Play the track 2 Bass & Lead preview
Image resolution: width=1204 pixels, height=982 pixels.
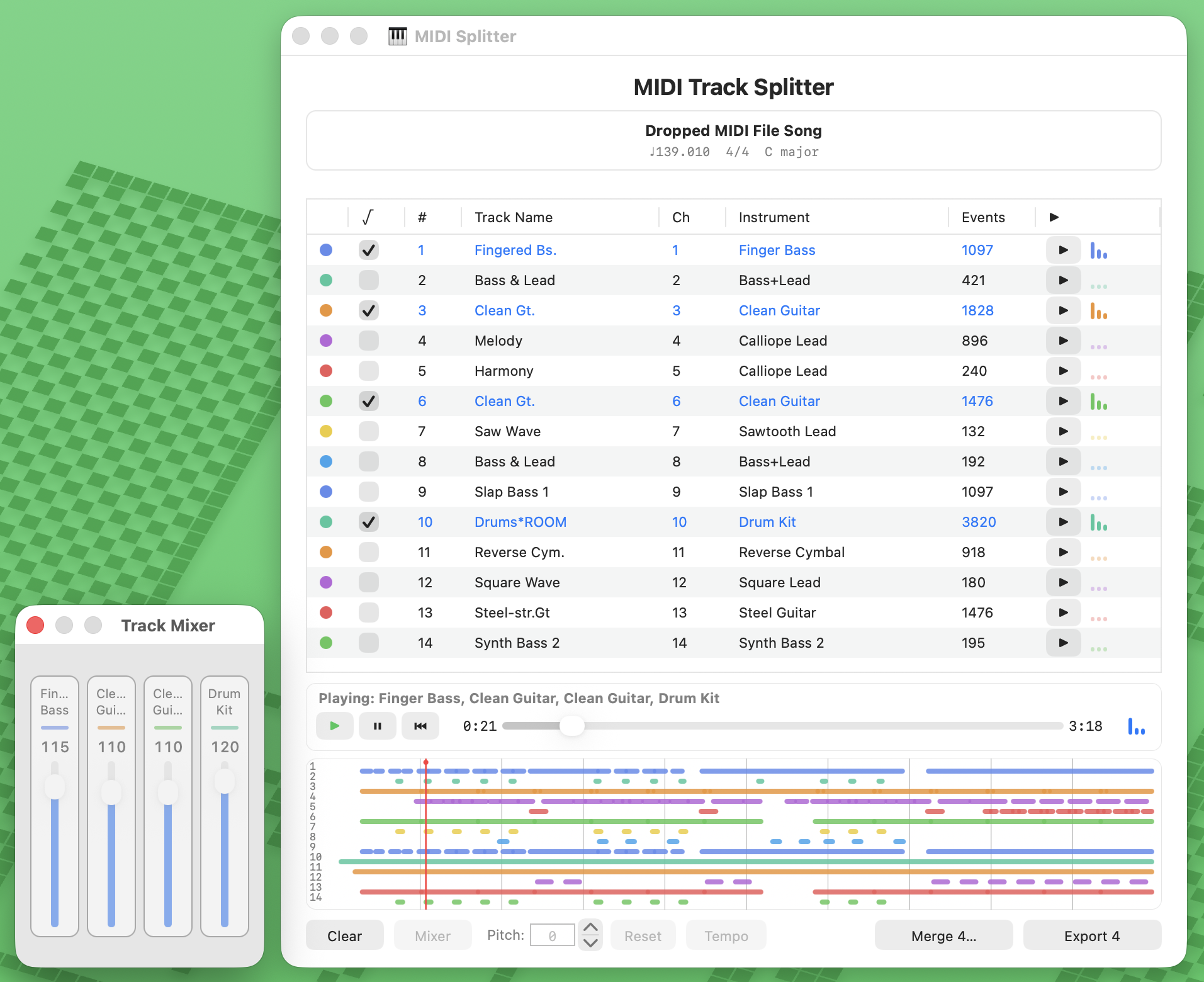[1063, 280]
